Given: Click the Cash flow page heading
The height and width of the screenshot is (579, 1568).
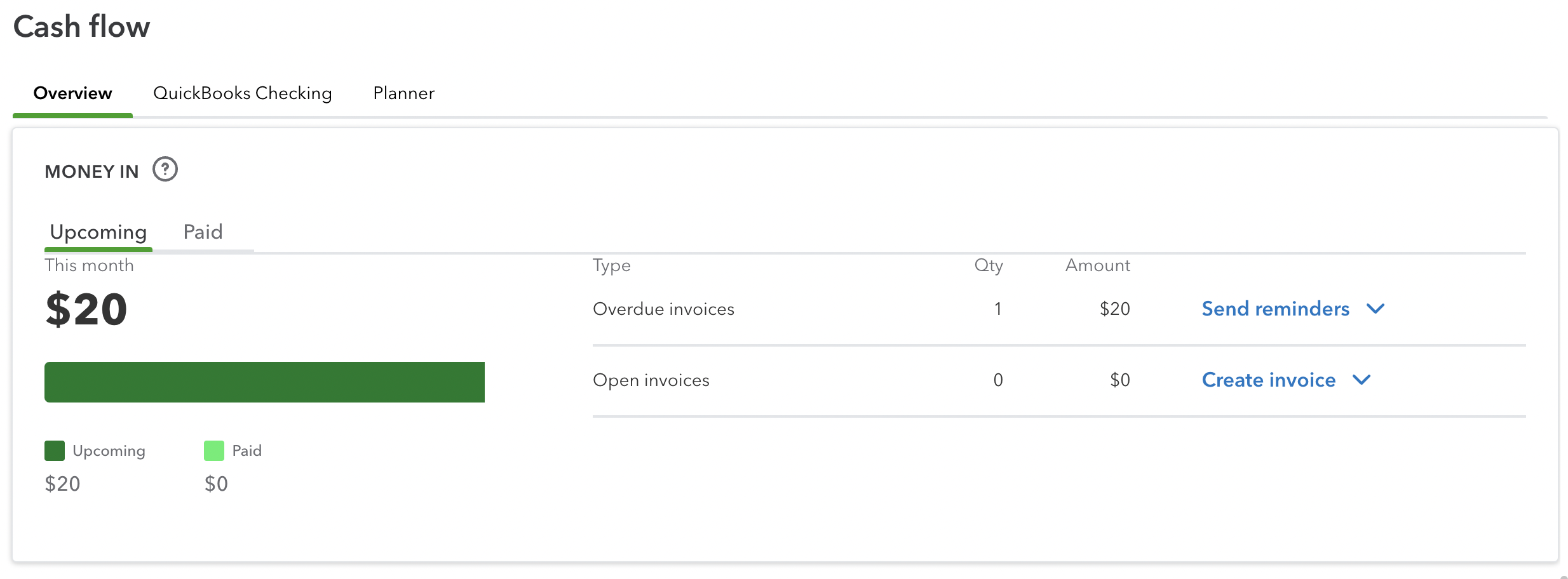Looking at the screenshot, I should click(82, 27).
